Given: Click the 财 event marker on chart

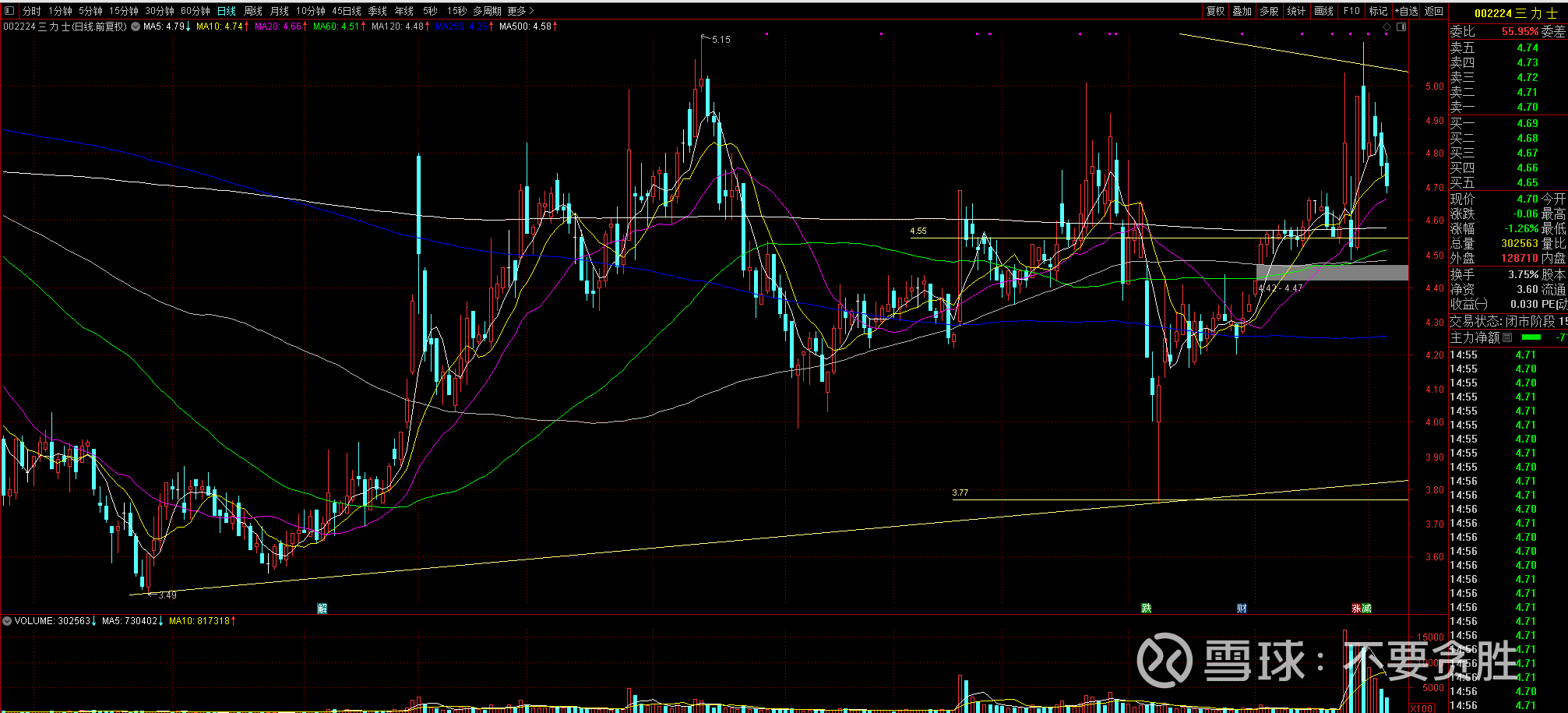Looking at the screenshot, I should pos(1242,609).
